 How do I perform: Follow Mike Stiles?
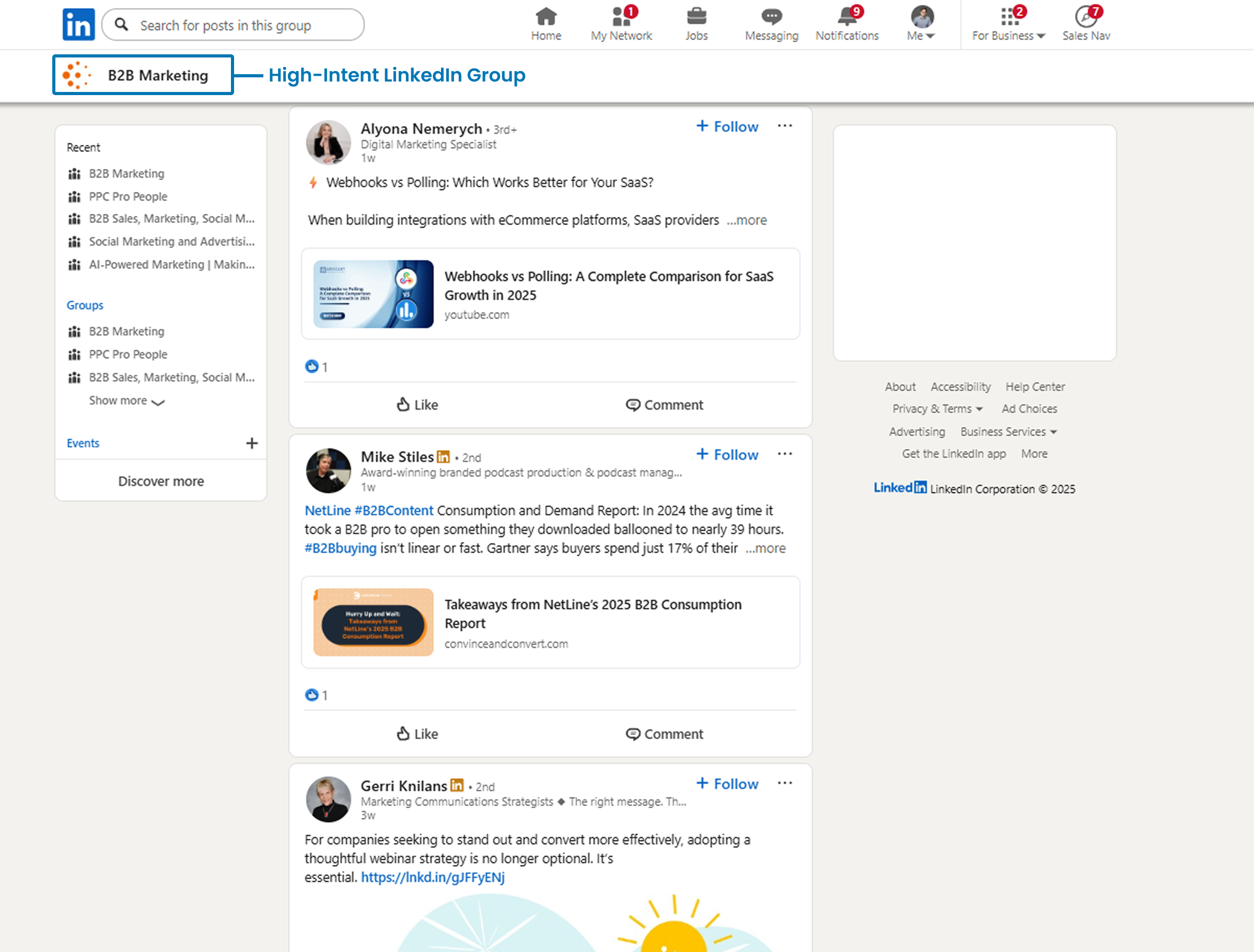pyautogui.click(x=727, y=455)
